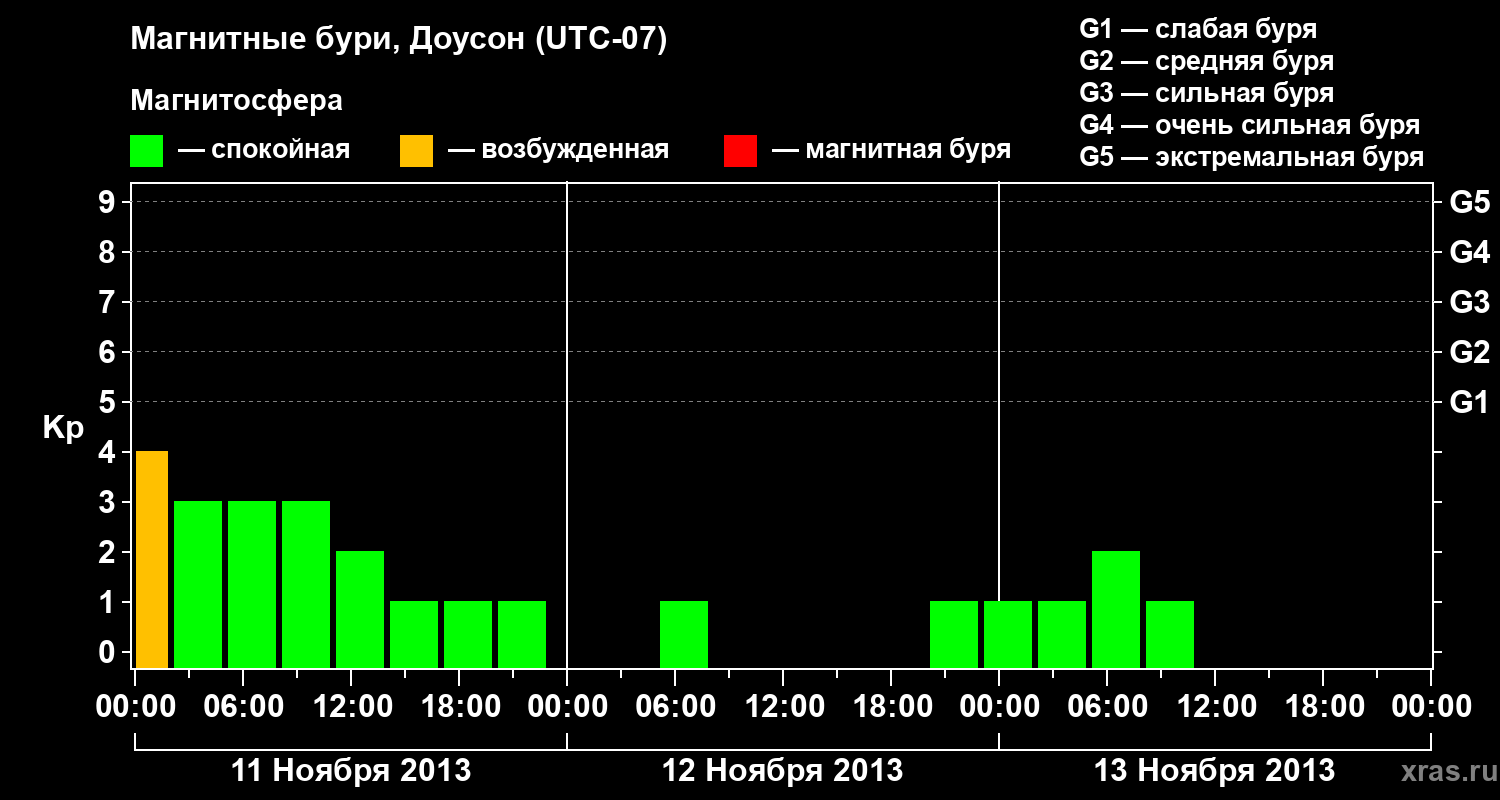Click the 'G4 — очень сильная буря' legend line
This screenshot has height=800, width=1500.
[x=1250, y=125]
